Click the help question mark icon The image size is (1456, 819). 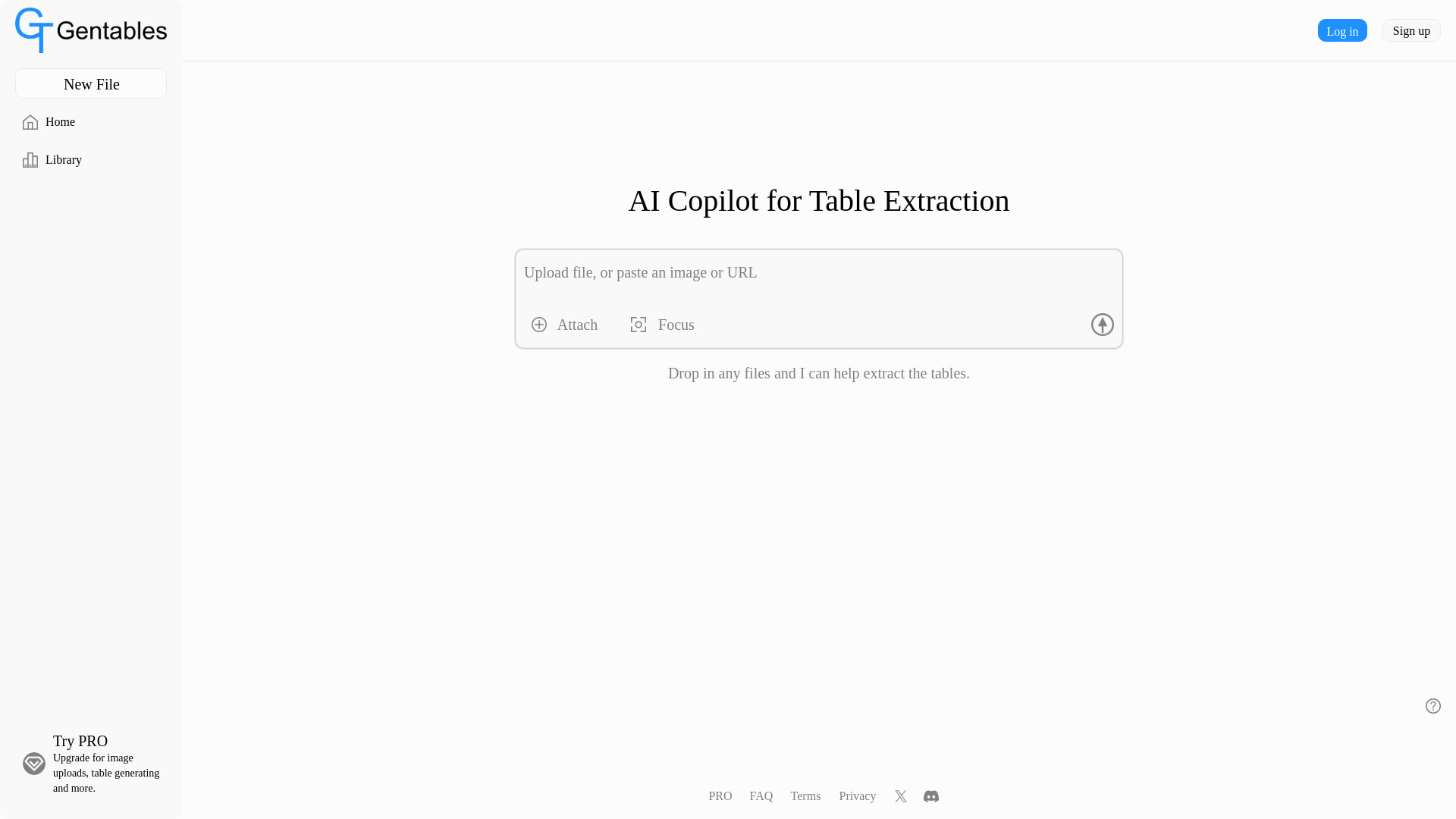pyautogui.click(x=1433, y=706)
